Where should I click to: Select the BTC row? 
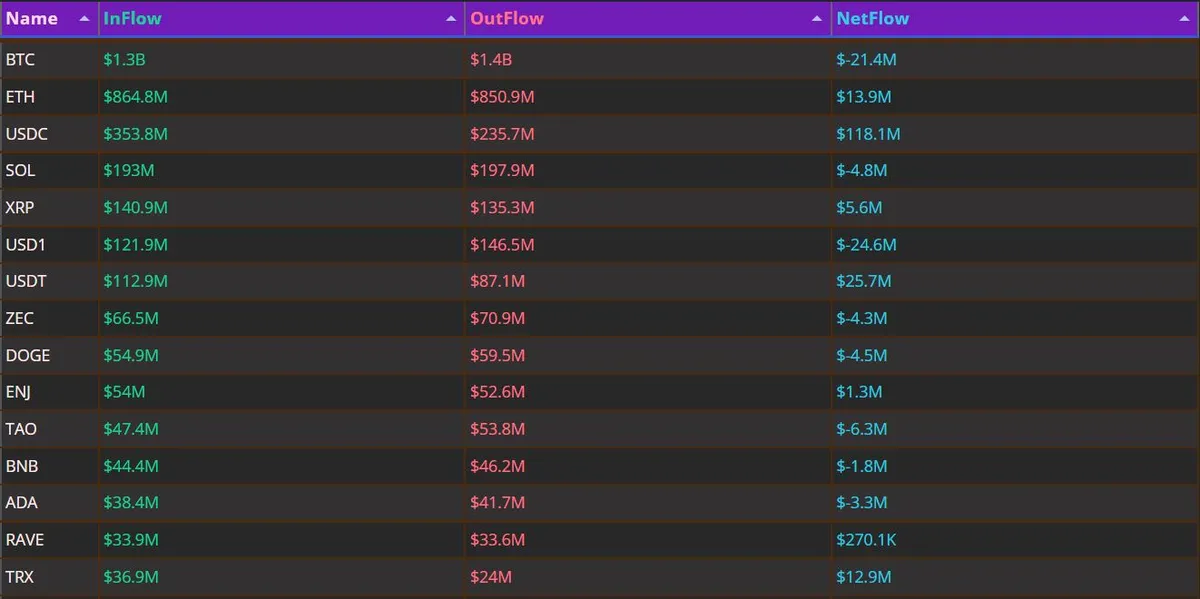tap(600, 60)
